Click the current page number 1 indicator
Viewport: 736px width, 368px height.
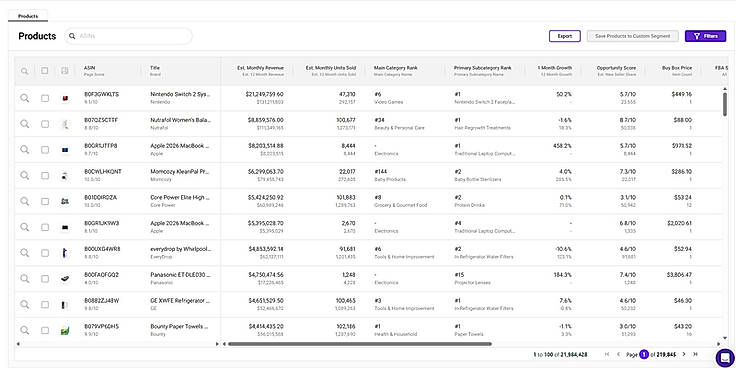[x=644, y=354]
